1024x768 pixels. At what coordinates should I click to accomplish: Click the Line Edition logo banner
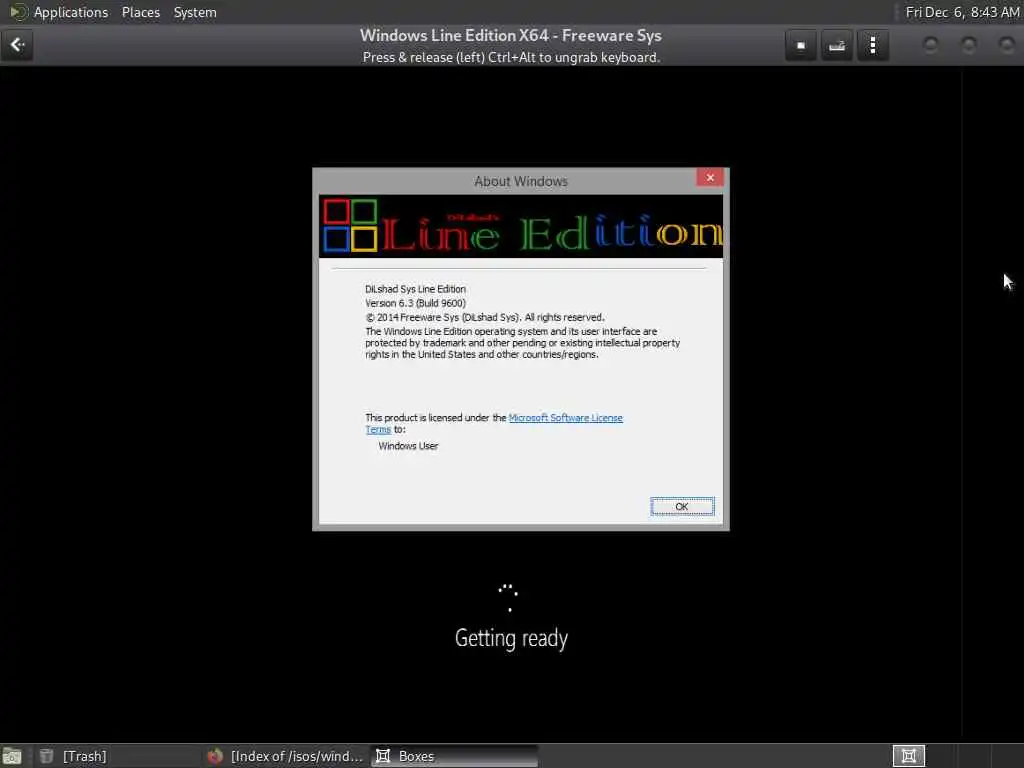coord(520,226)
